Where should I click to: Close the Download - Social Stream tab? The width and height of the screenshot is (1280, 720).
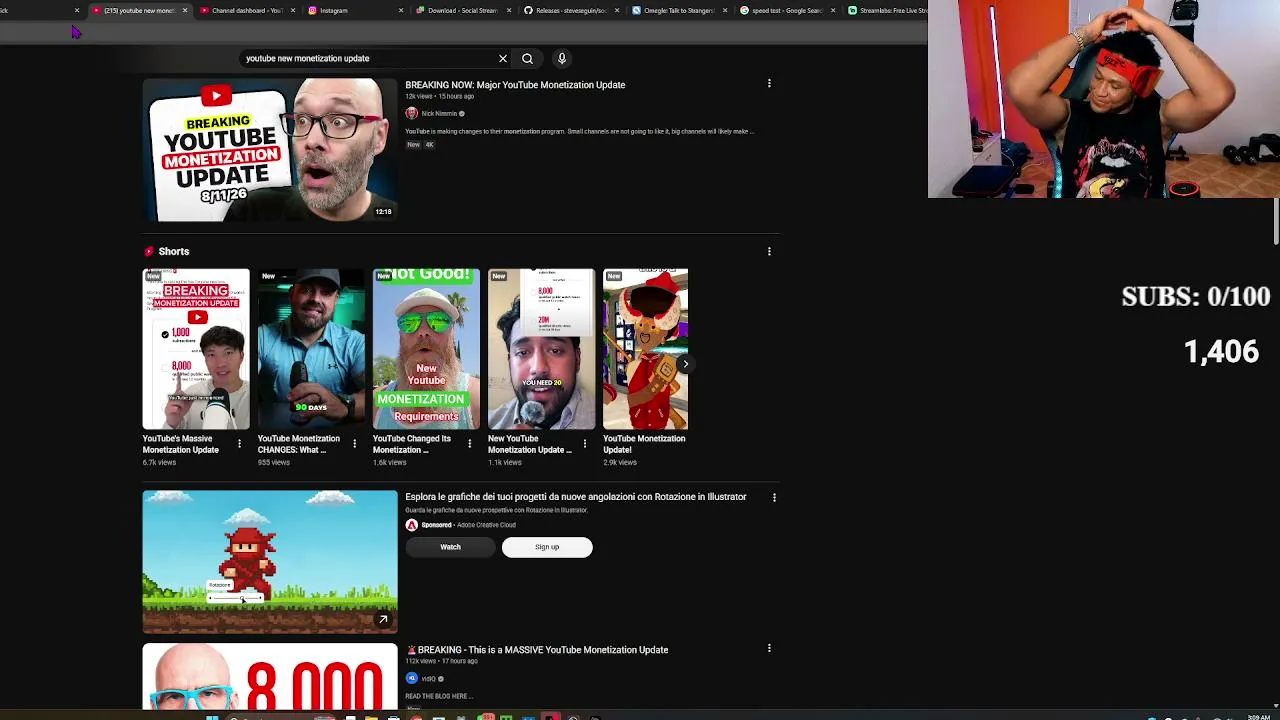[x=509, y=11]
